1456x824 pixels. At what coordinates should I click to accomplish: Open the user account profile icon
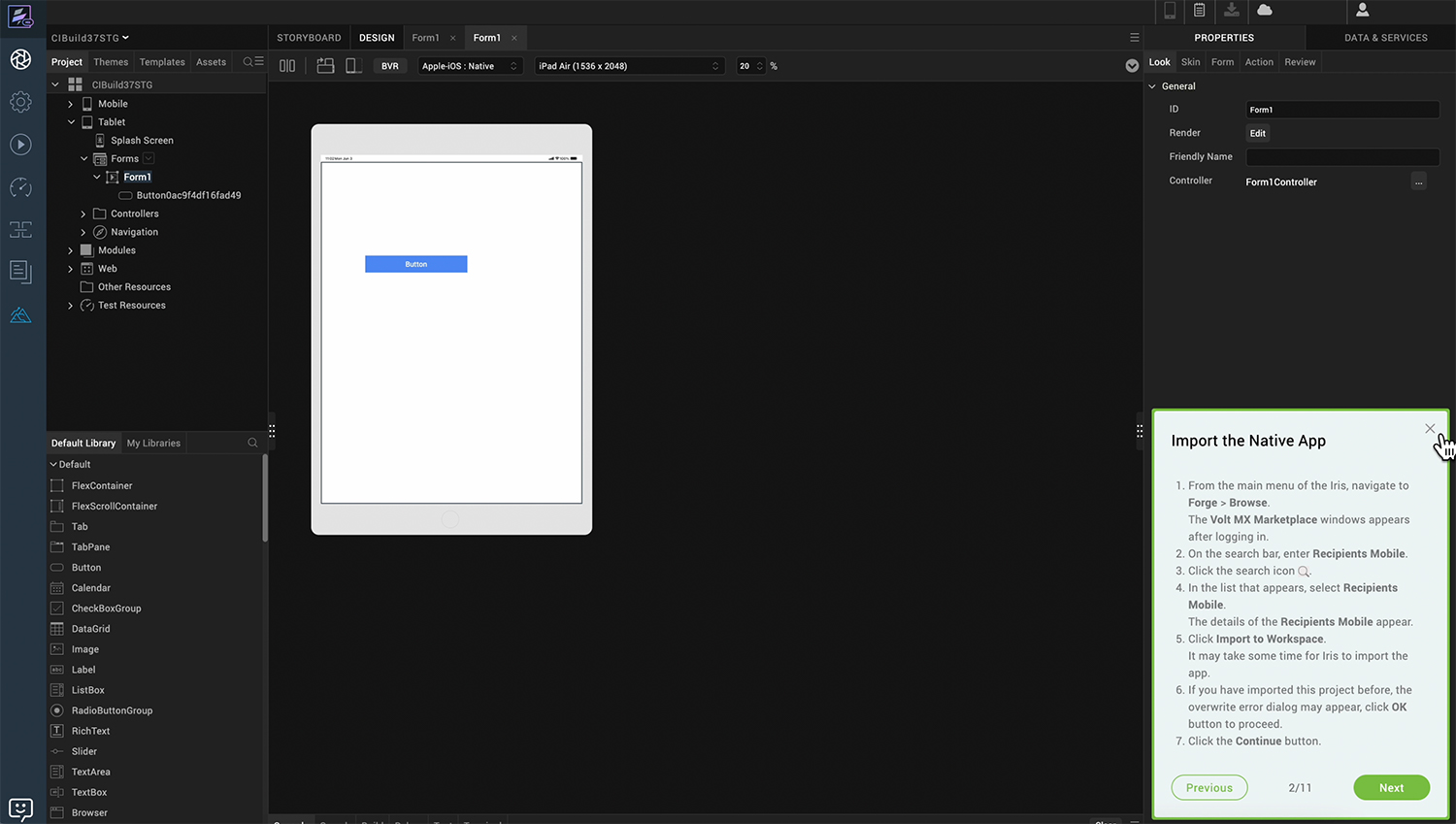point(1362,10)
